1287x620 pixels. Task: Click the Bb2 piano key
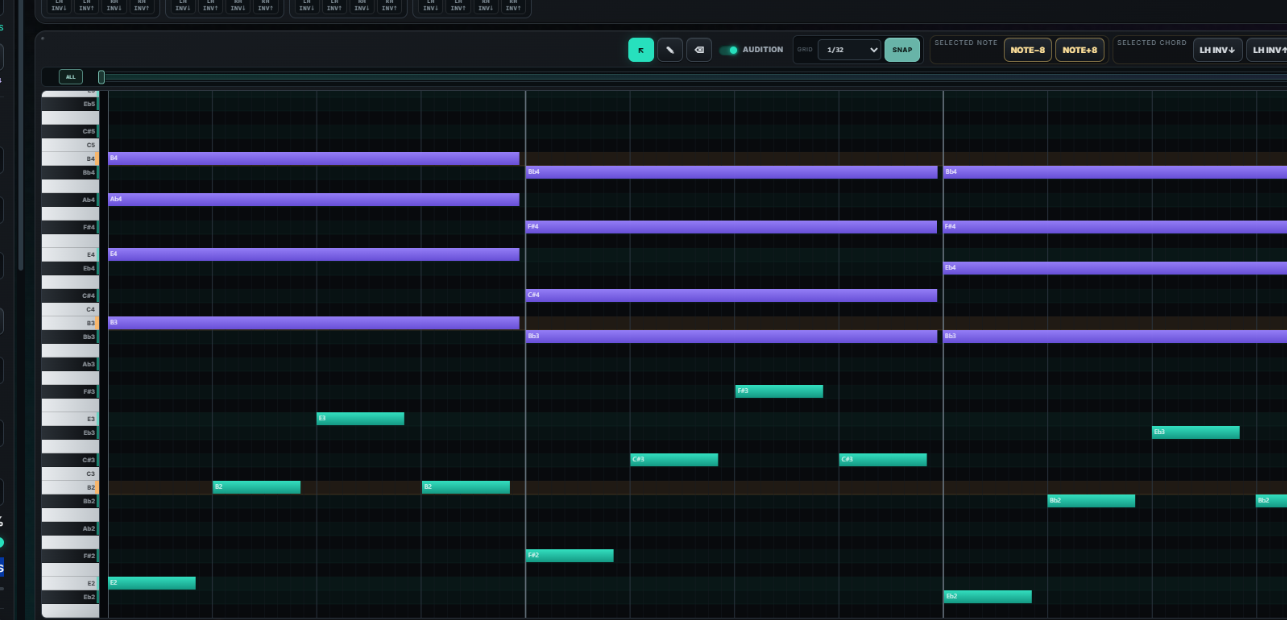pos(69,501)
